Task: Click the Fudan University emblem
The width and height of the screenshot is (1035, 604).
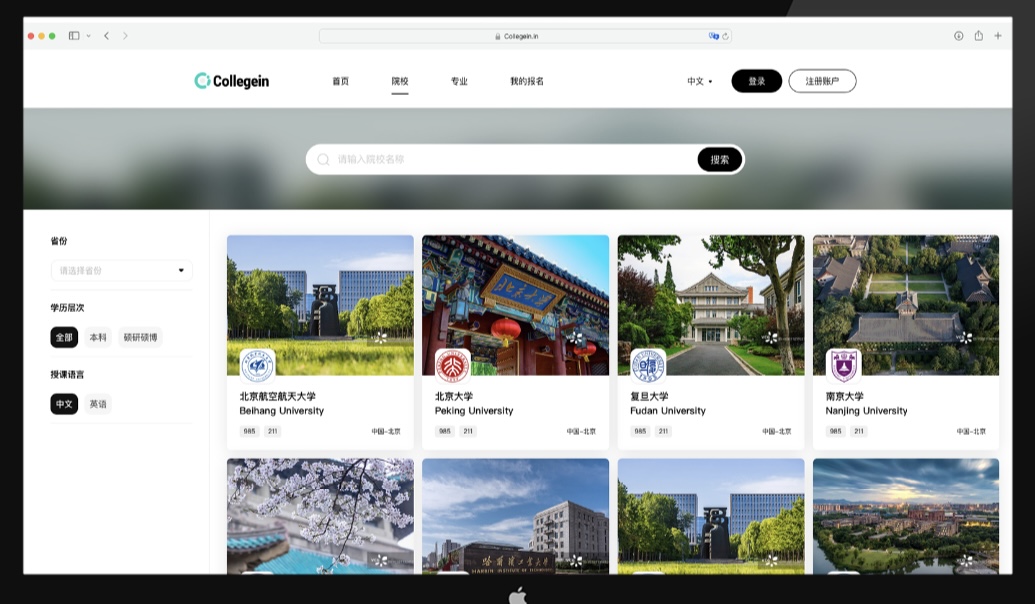Action: coord(648,365)
